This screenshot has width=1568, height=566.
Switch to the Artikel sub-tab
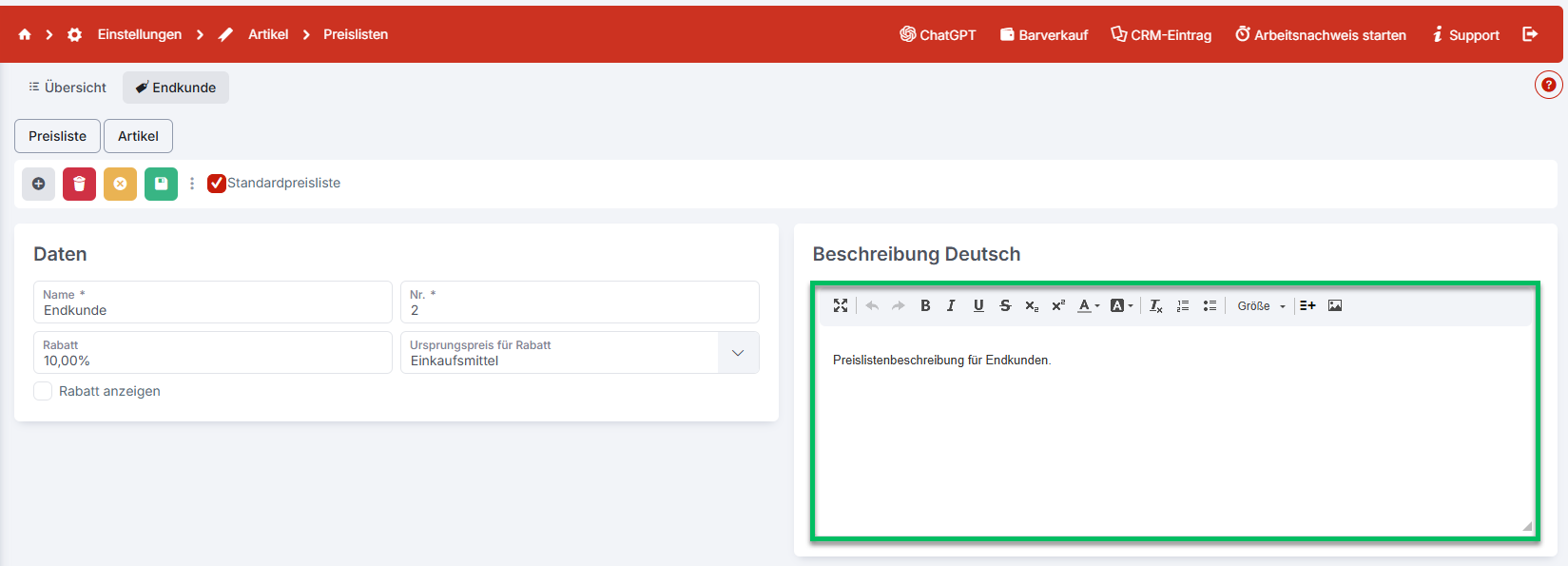138,136
